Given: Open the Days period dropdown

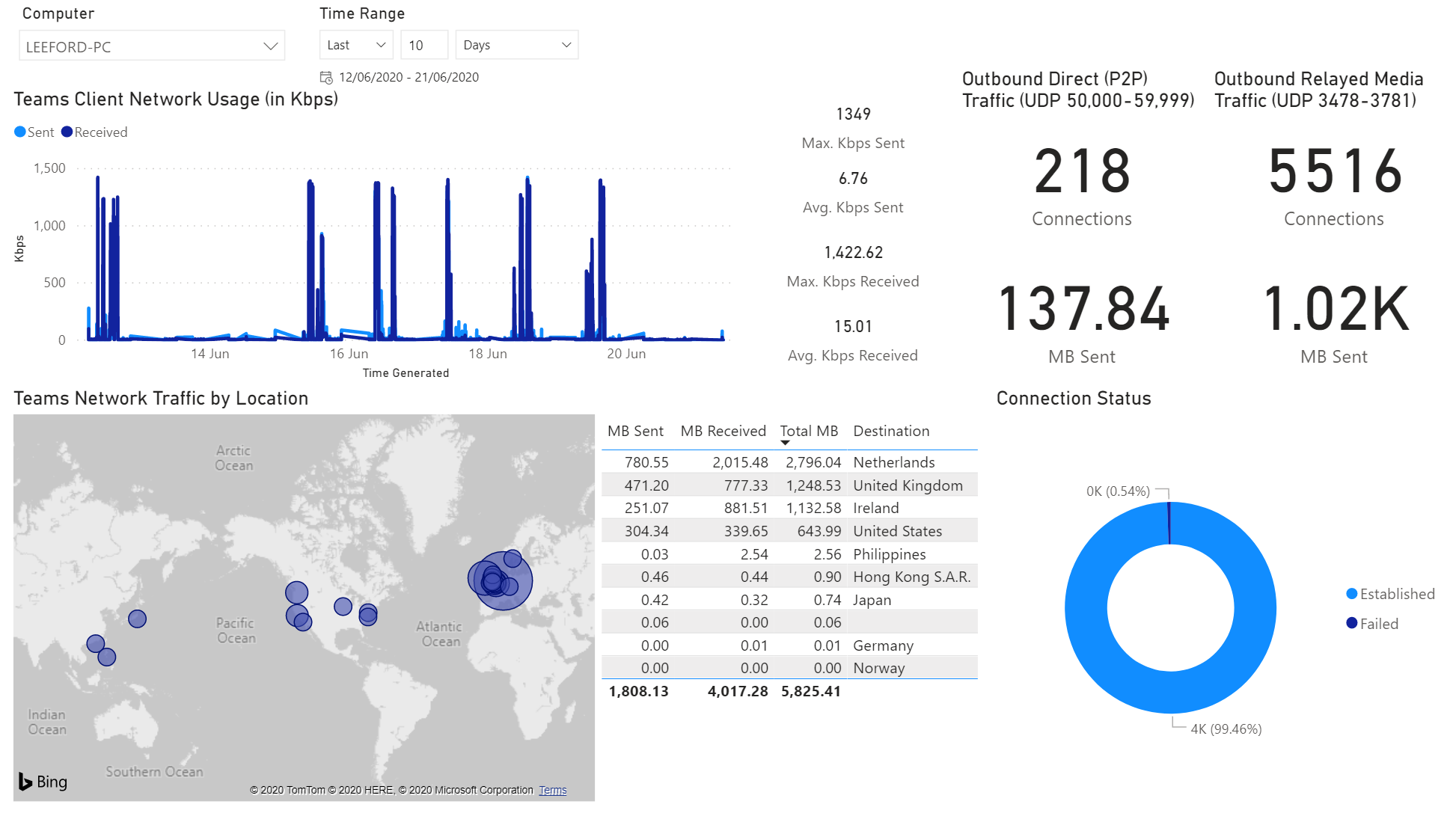Looking at the screenshot, I should tap(517, 45).
